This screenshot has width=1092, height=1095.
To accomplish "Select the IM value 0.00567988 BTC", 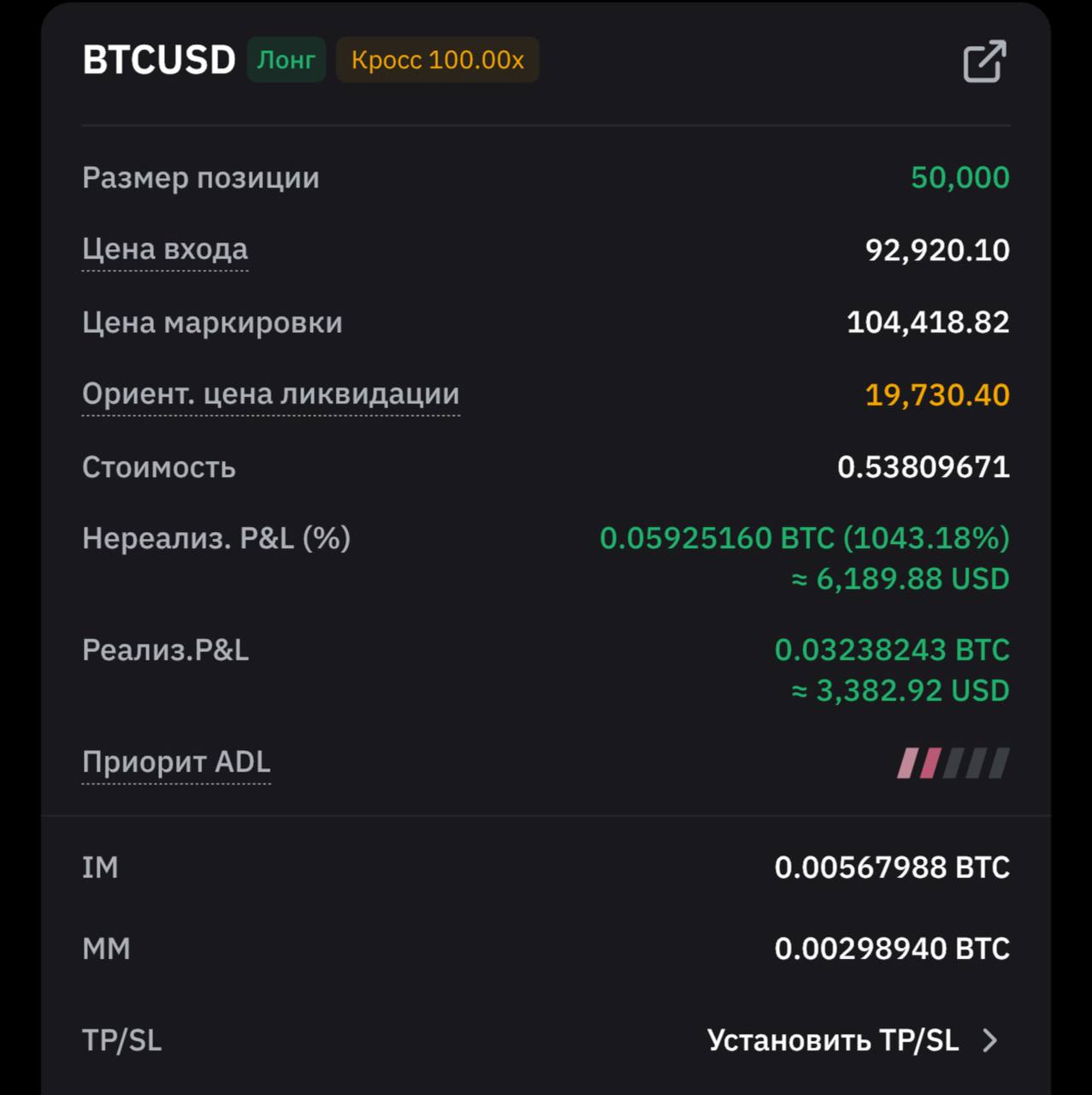I will tap(892, 867).
